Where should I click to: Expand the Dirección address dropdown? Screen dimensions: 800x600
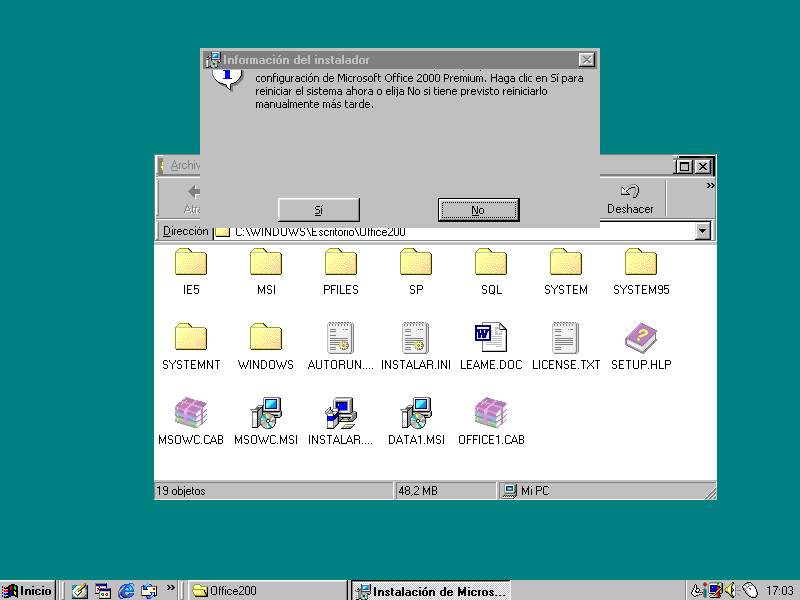pyautogui.click(x=703, y=231)
